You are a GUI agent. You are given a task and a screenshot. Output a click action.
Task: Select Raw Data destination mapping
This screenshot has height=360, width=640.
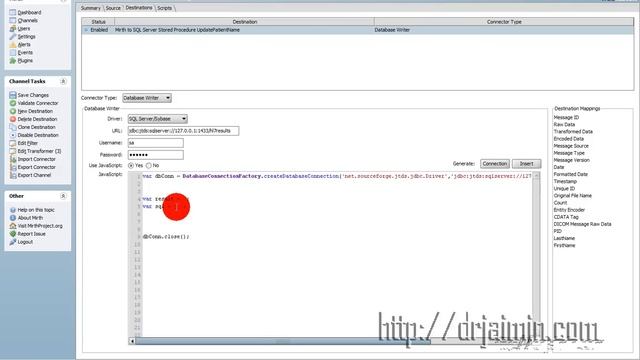564,124
